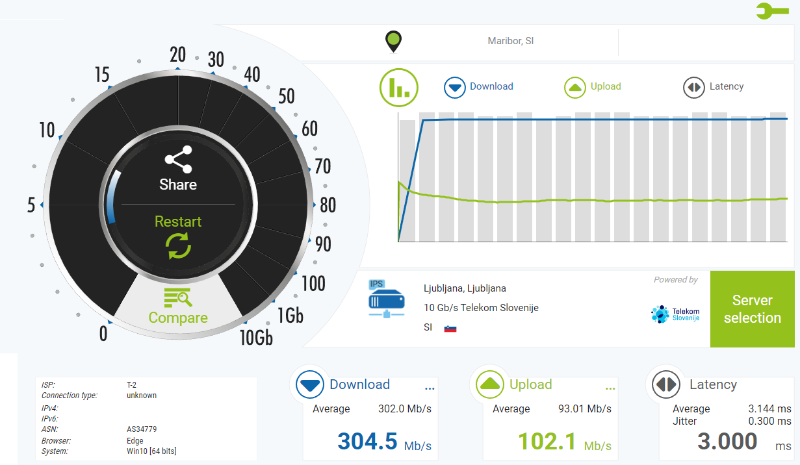Click the Latency header in results panel
The image size is (800, 465).
(x=712, y=384)
